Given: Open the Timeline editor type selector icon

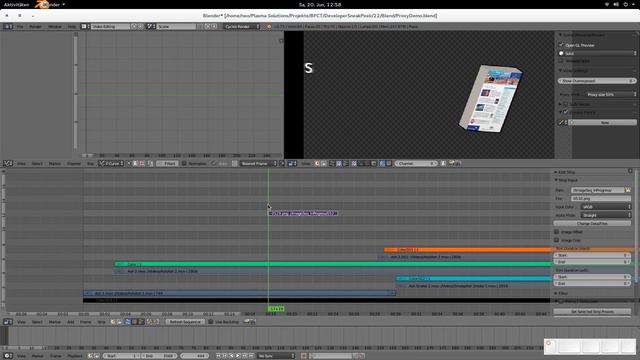Looking at the screenshot, I should click(x=8, y=356).
